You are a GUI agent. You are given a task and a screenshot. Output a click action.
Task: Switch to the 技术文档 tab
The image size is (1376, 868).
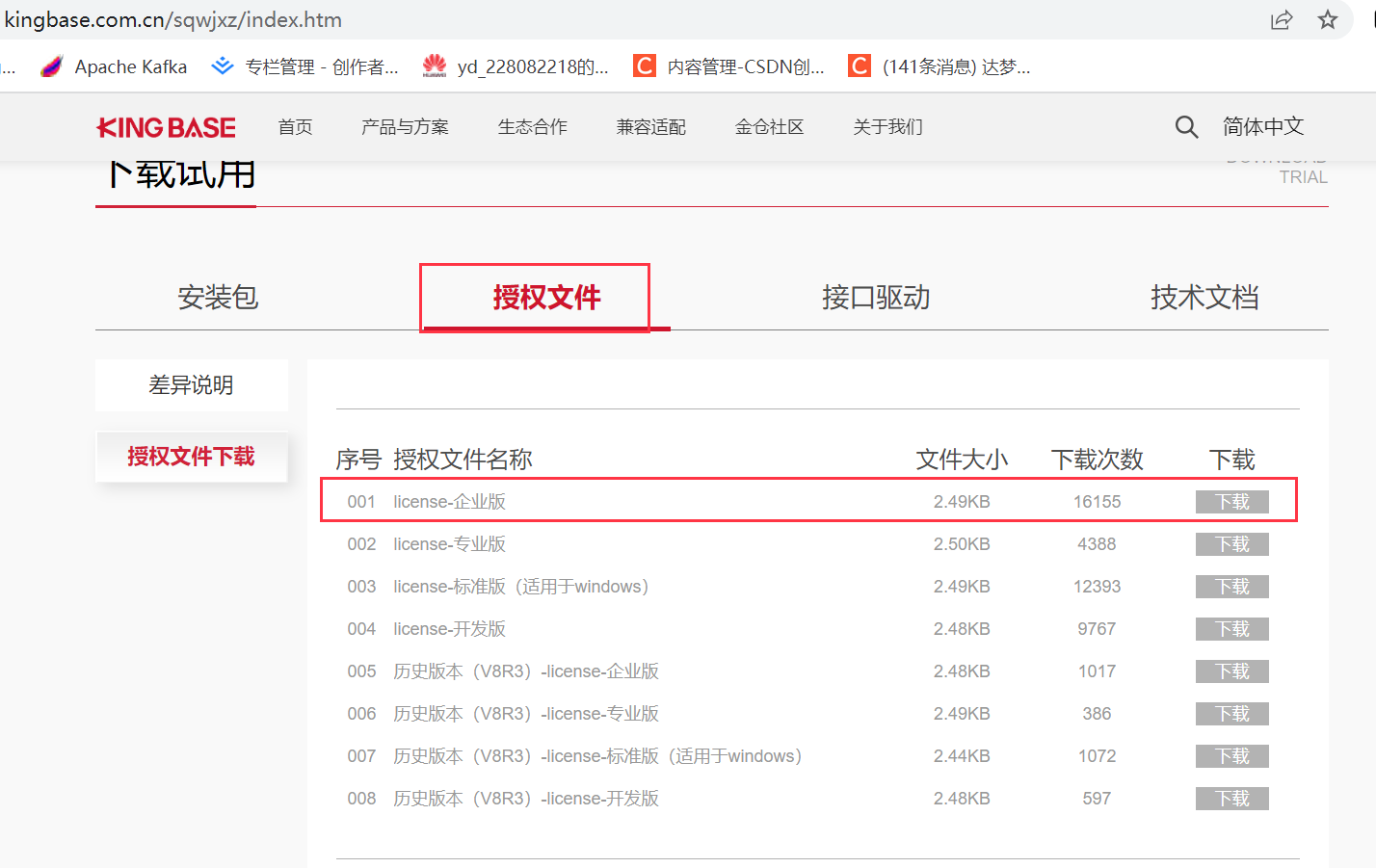coord(1204,297)
